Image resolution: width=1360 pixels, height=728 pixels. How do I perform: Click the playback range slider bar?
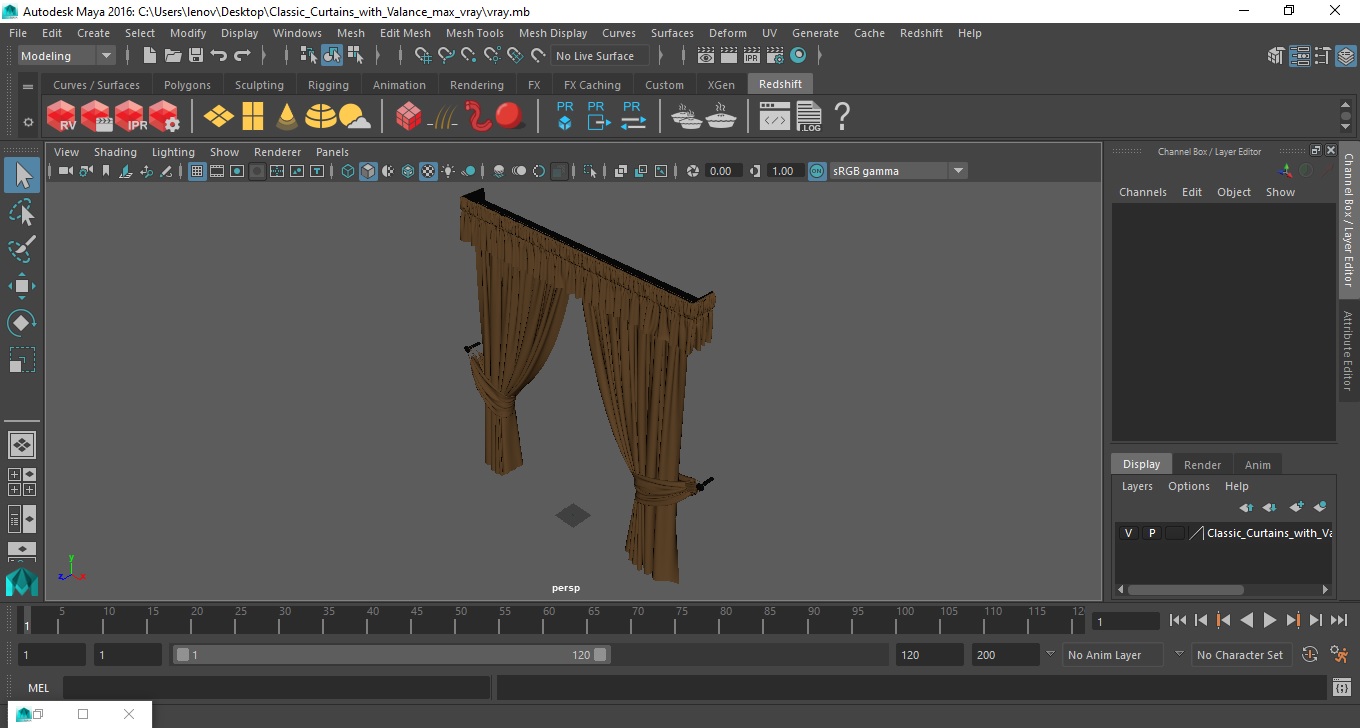(x=391, y=655)
